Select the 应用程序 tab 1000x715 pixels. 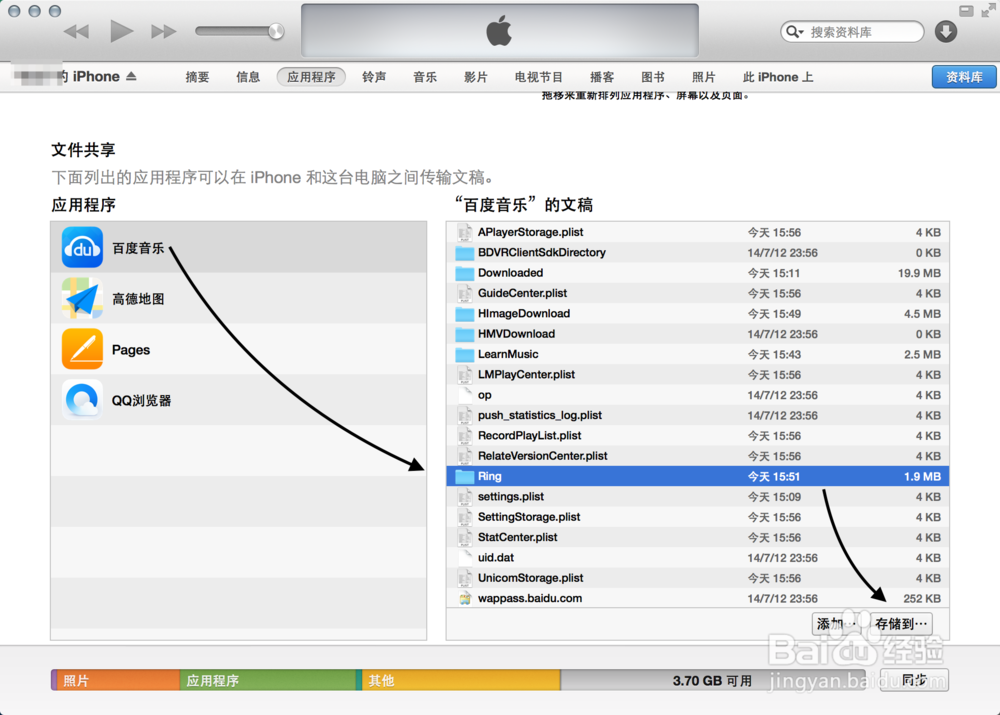pos(311,77)
